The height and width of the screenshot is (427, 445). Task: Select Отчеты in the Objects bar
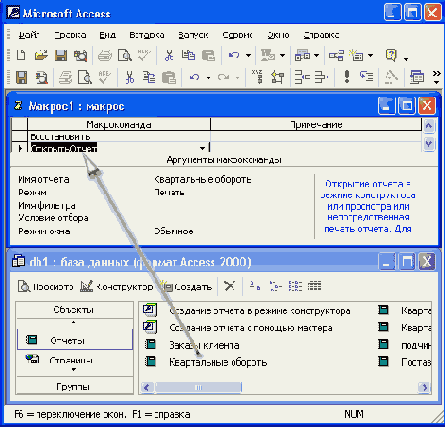(75, 340)
